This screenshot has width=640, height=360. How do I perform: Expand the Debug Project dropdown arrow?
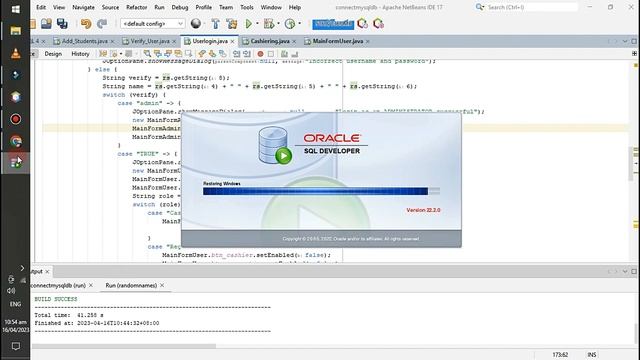click(278, 24)
